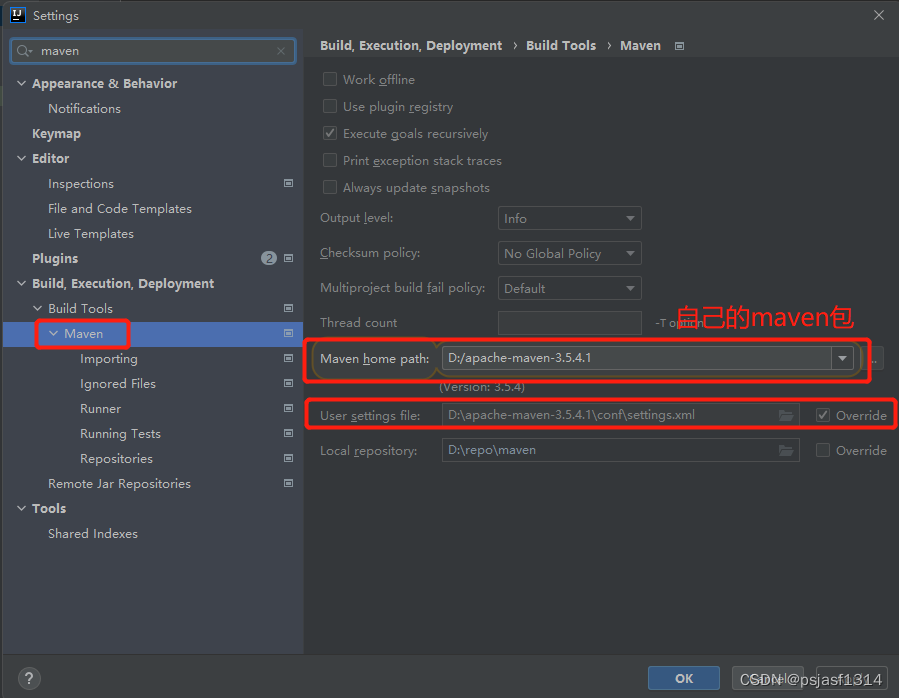Image resolution: width=899 pixels, height=698 pixels.
Task: Open the Output level dropdown
Action: click(569, 219)
